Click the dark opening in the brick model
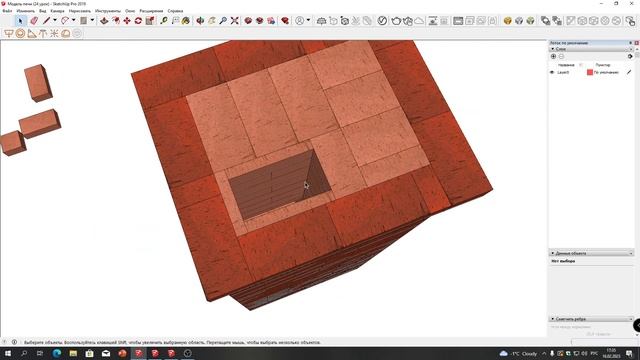The image size is (640, 360). pyautogui.click(x=280, y=185)
